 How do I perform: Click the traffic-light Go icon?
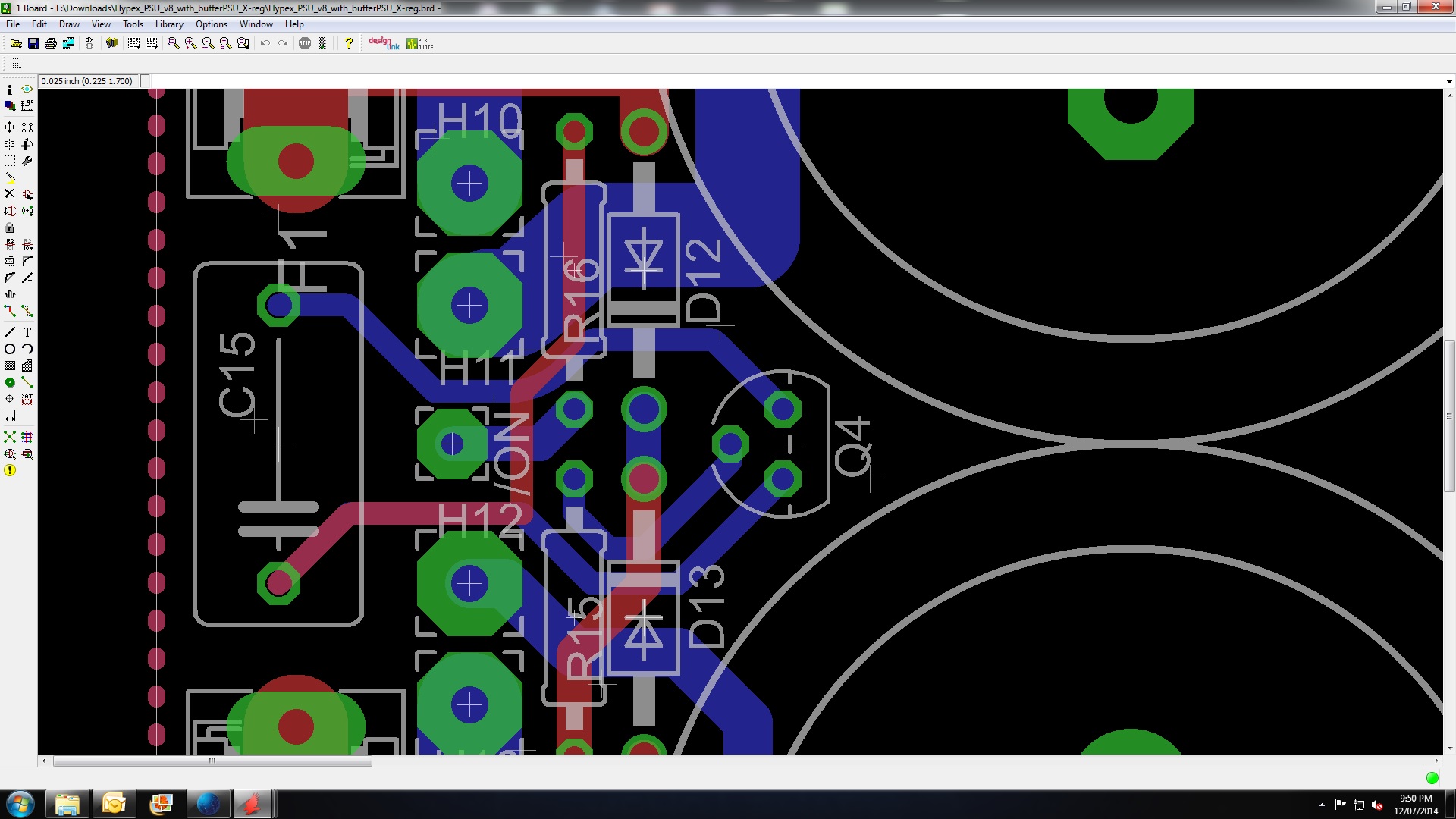pyautogui.click(x=322, y=43)
